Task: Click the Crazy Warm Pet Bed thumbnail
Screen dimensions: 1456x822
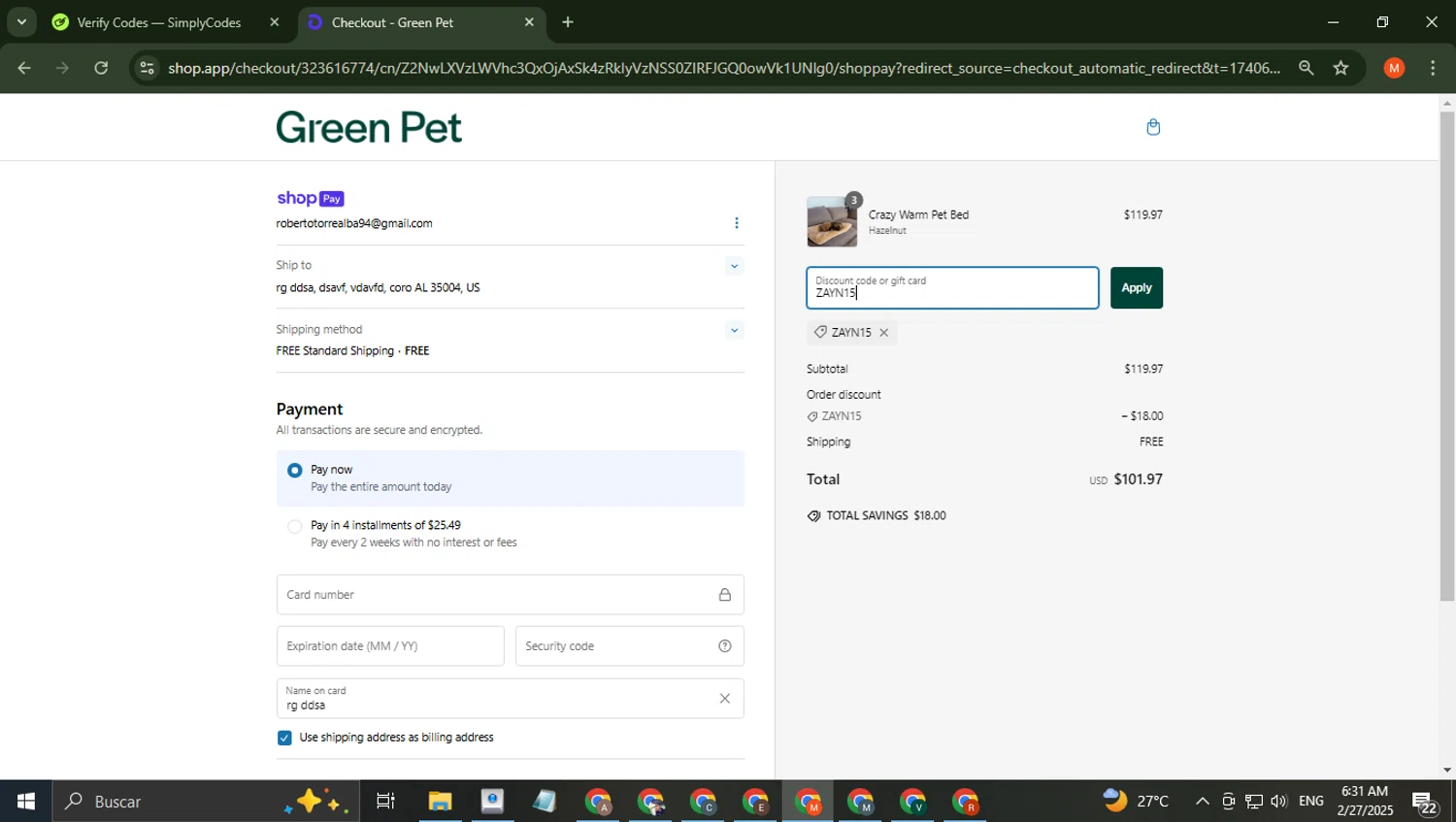Action: click(832, 222)
